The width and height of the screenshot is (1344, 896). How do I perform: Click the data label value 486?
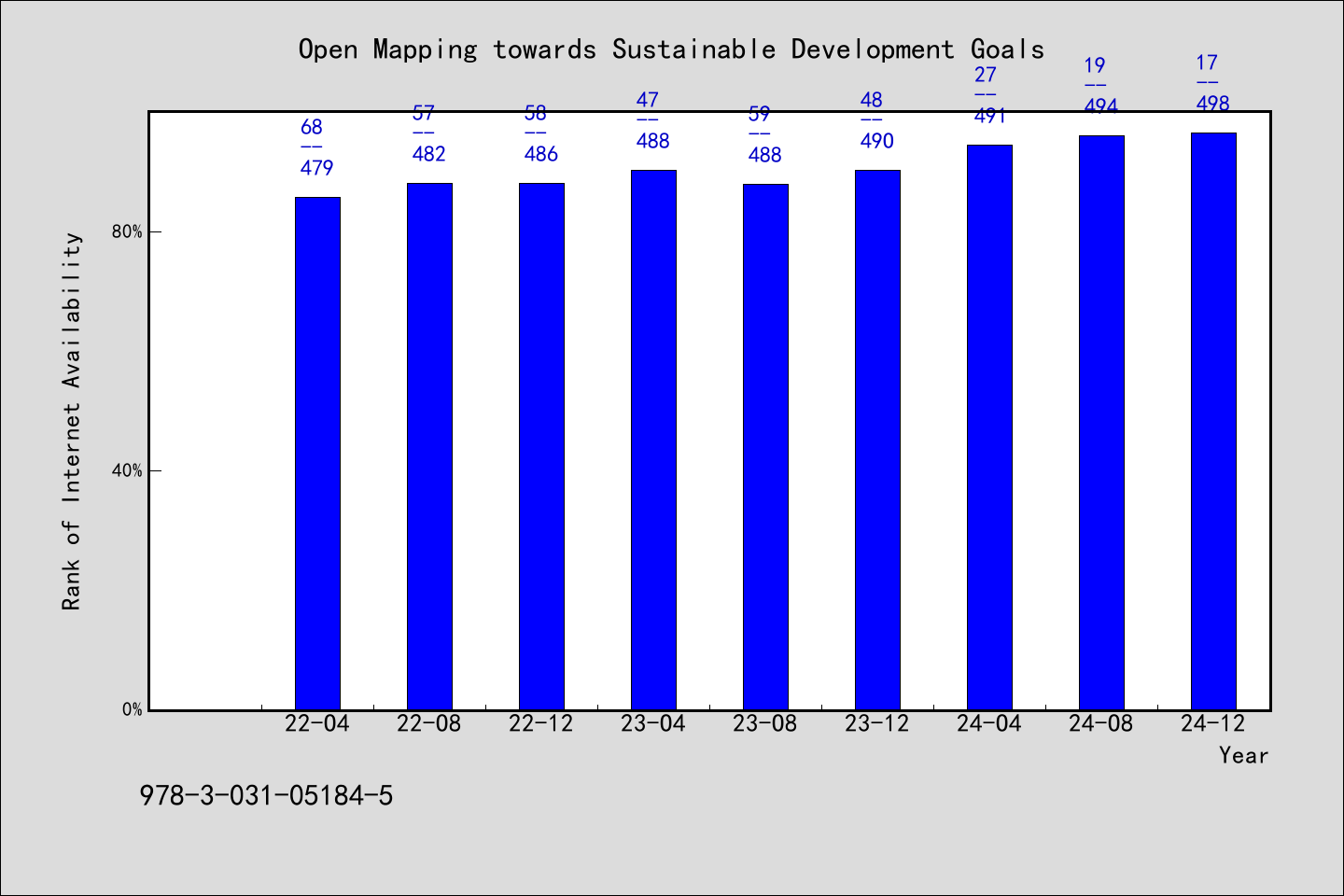tap(541, 154)
